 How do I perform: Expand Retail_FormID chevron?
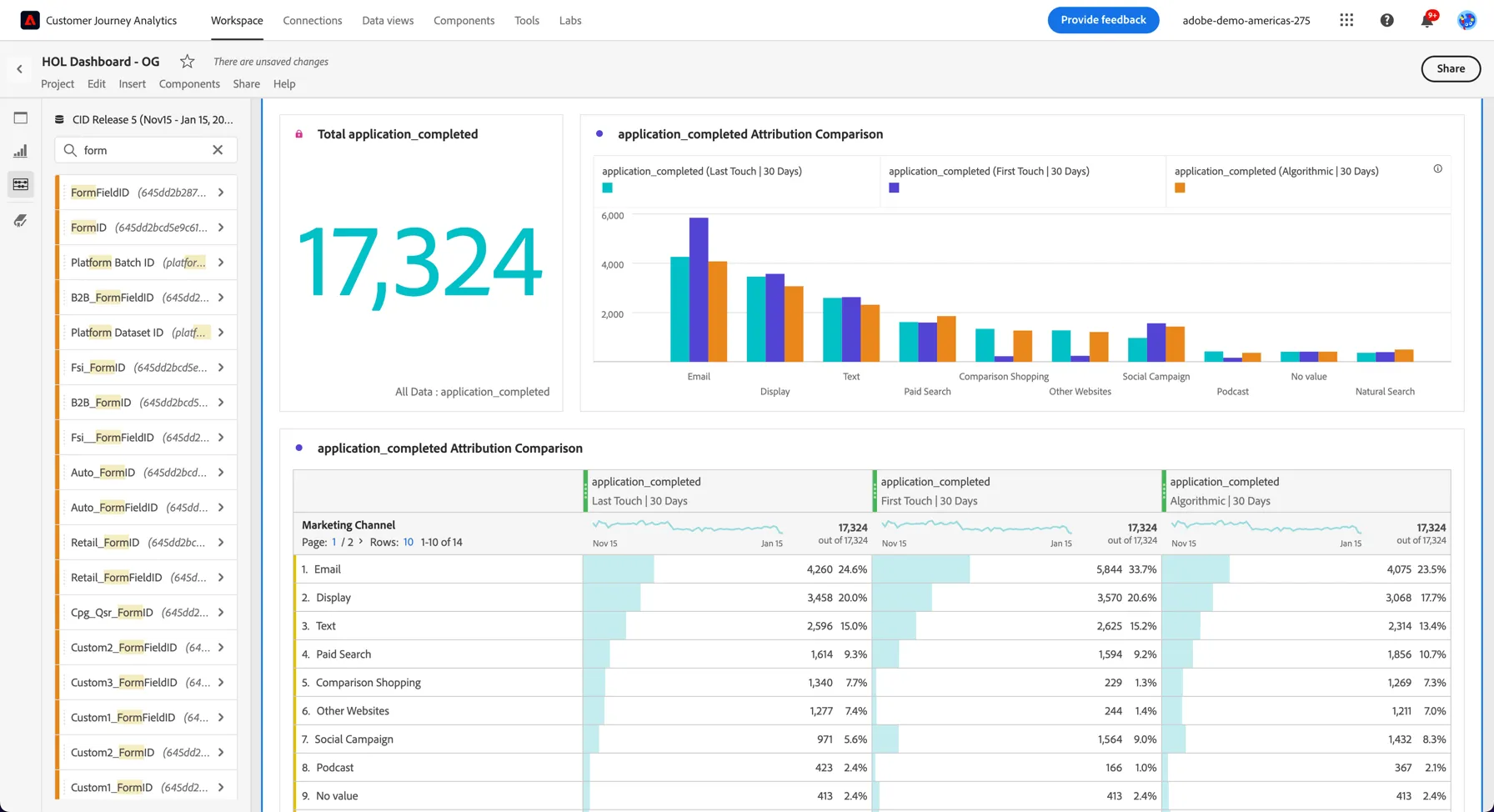tap(221, 543)
